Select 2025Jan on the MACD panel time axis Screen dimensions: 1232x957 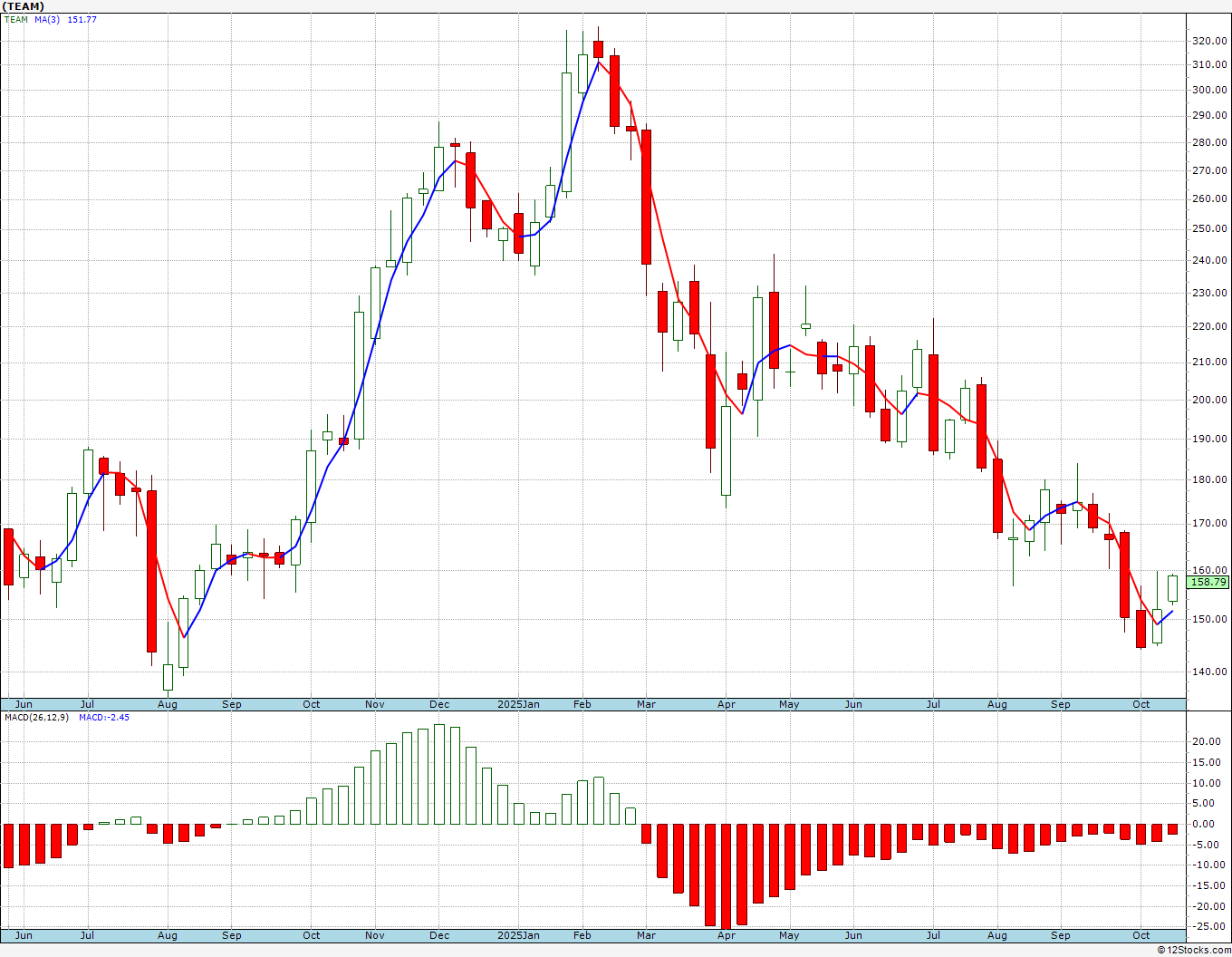point(519,935)
